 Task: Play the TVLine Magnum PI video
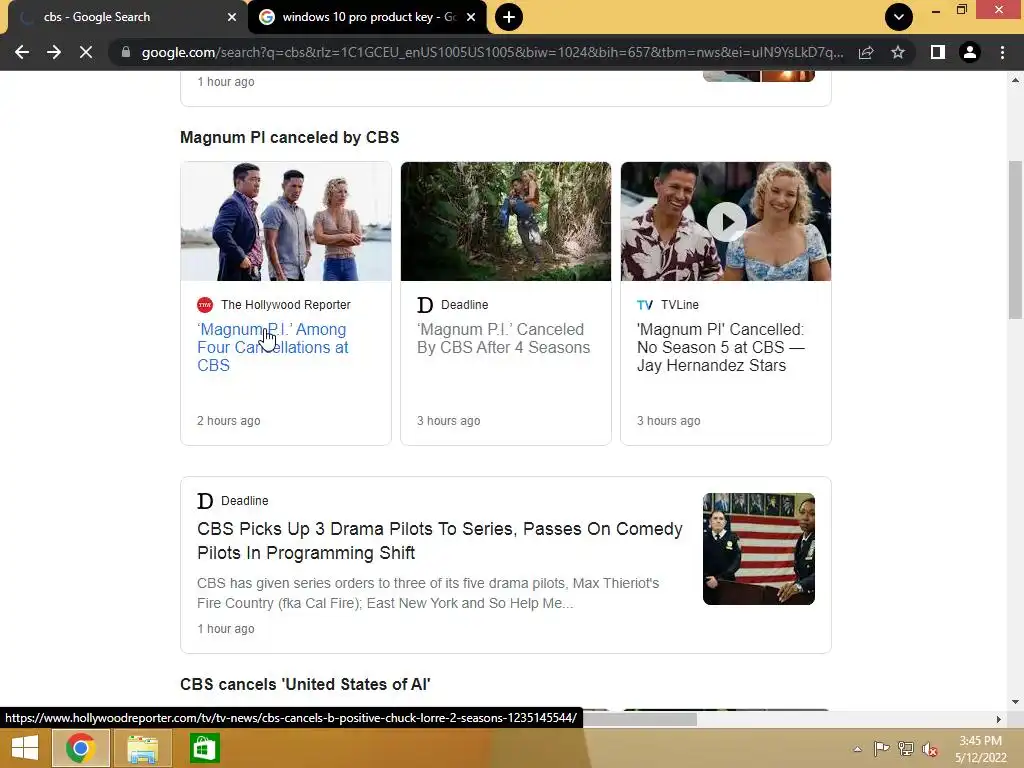(726, 222)
